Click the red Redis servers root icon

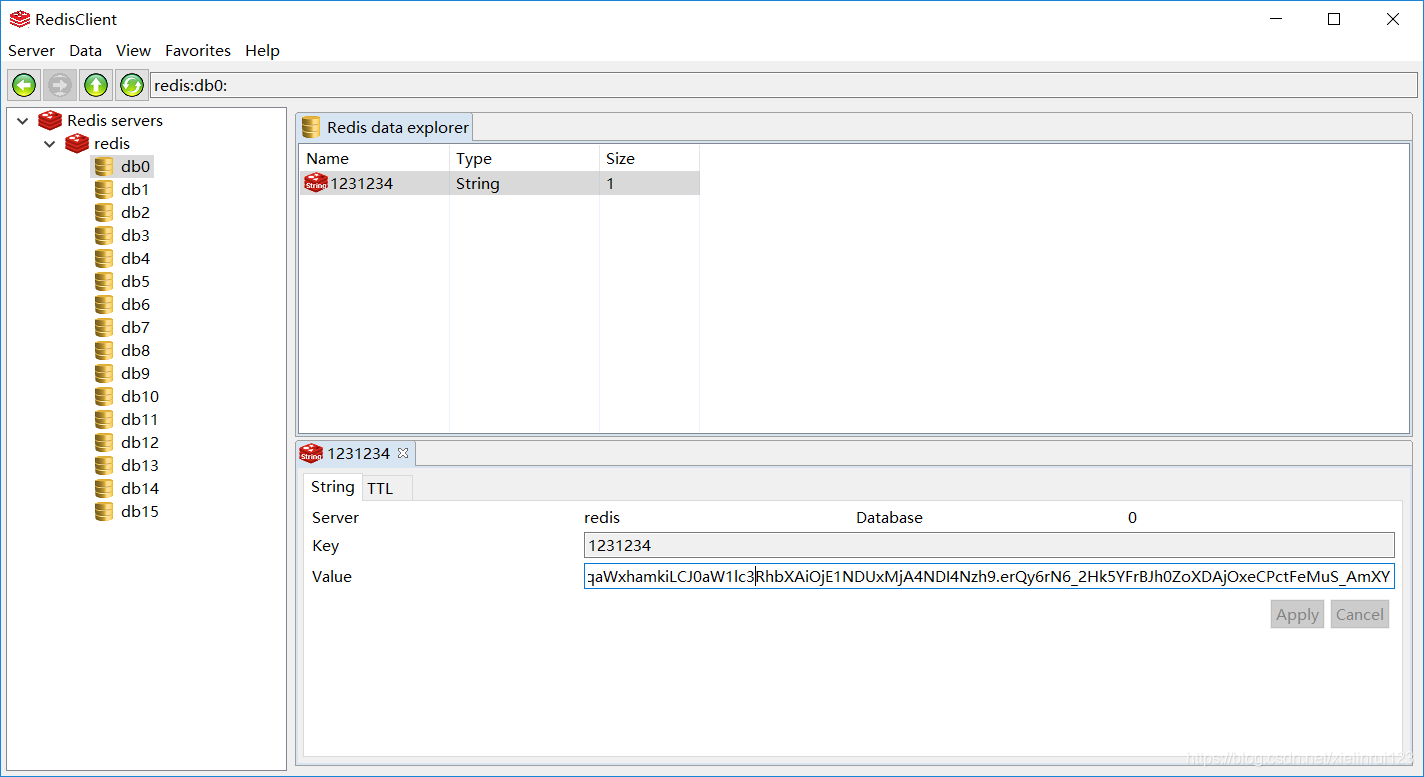coord(50,120)
